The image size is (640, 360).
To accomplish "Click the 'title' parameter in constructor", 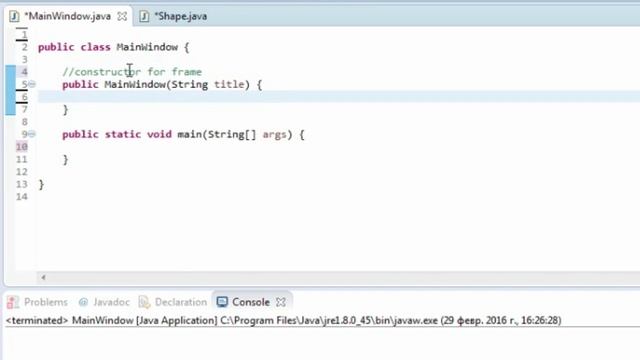I will (229, 84).
